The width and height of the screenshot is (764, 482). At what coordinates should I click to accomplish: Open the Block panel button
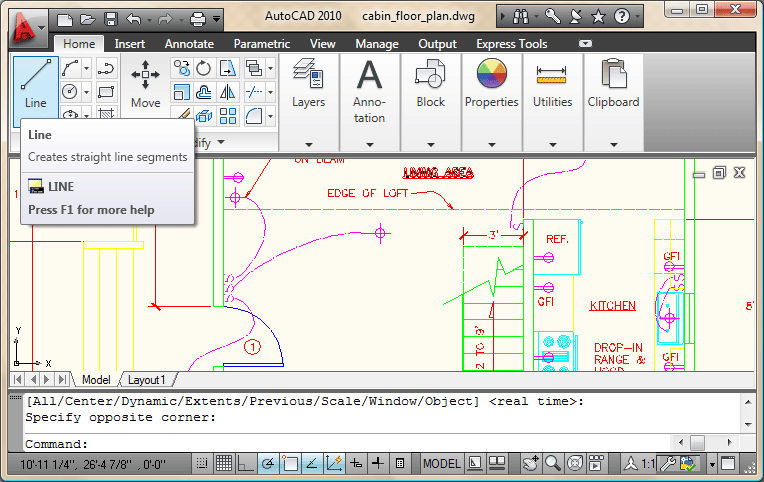(x=431, y=103)
